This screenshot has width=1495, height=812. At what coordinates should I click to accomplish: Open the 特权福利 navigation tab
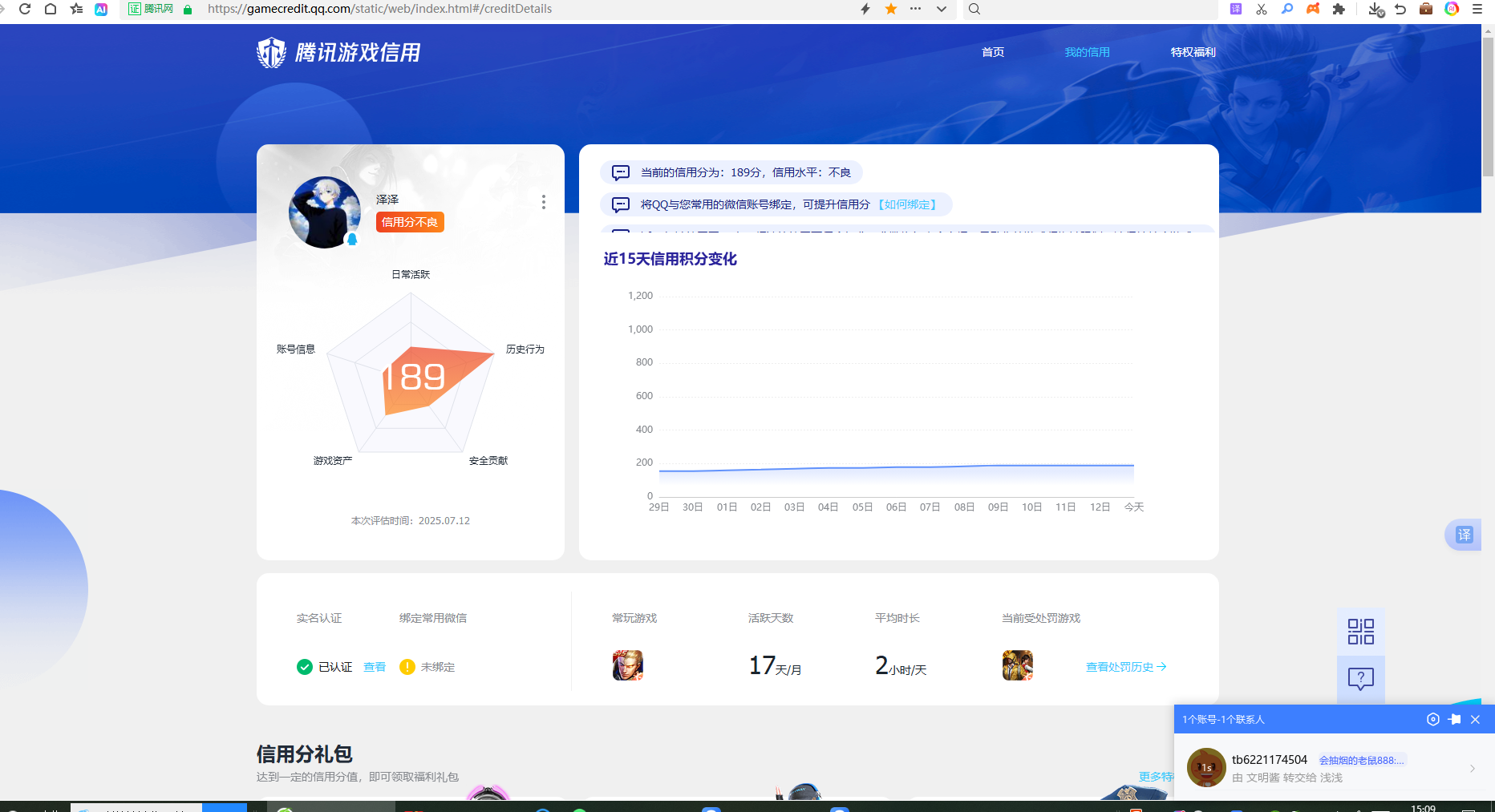click(1193, 52)
